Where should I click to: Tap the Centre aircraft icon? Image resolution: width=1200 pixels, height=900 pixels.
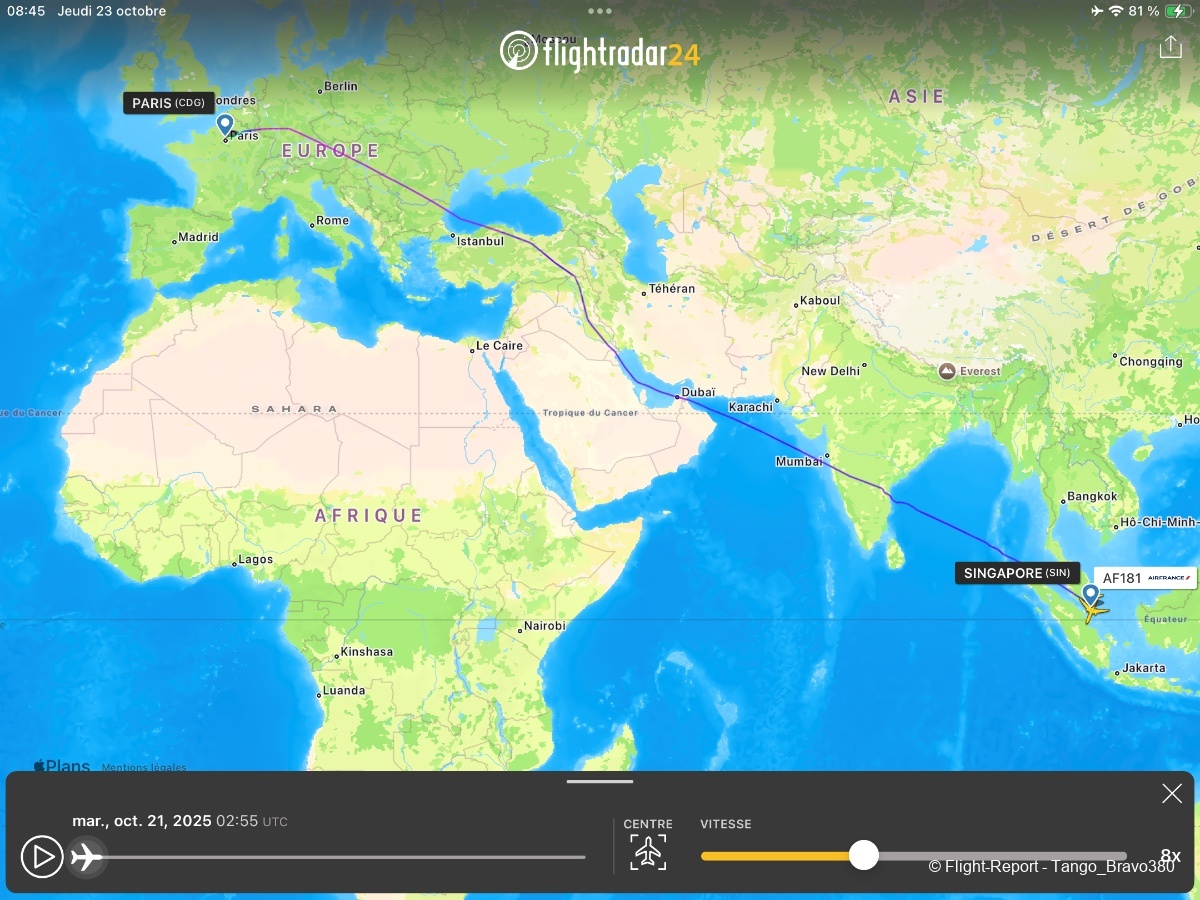click(648, 852)
